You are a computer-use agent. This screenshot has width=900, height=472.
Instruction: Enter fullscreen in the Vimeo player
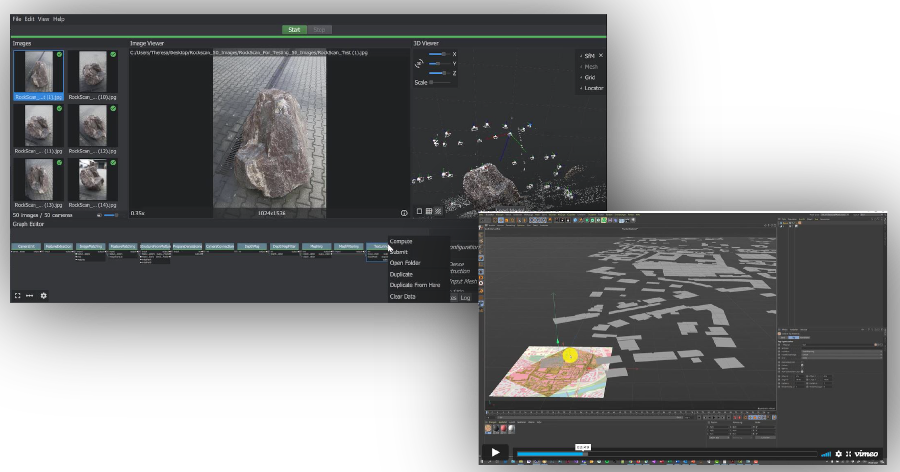pos(848,454)
